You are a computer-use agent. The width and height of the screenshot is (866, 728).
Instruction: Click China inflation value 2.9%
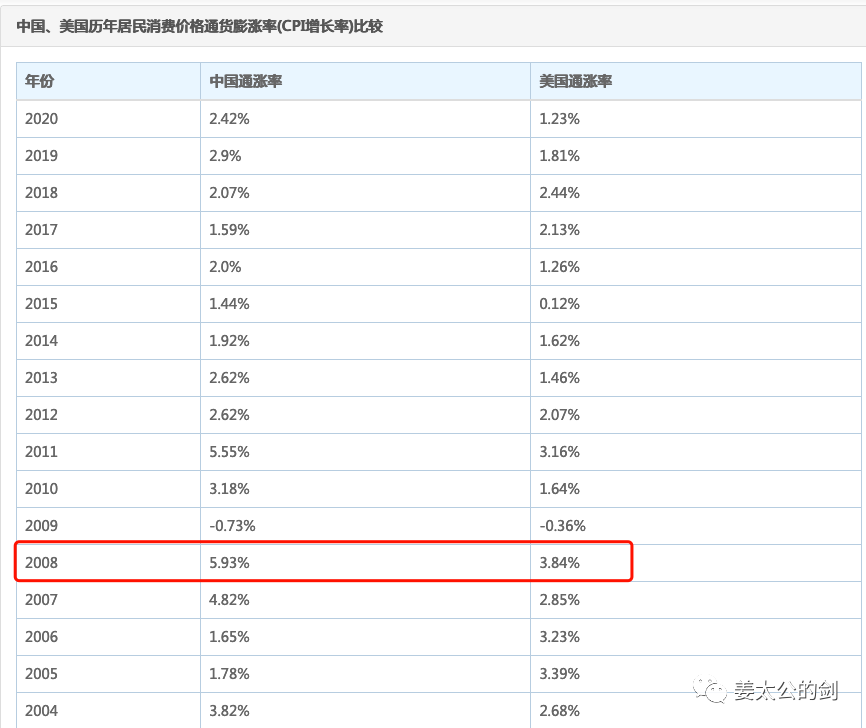tap(225, 156)
